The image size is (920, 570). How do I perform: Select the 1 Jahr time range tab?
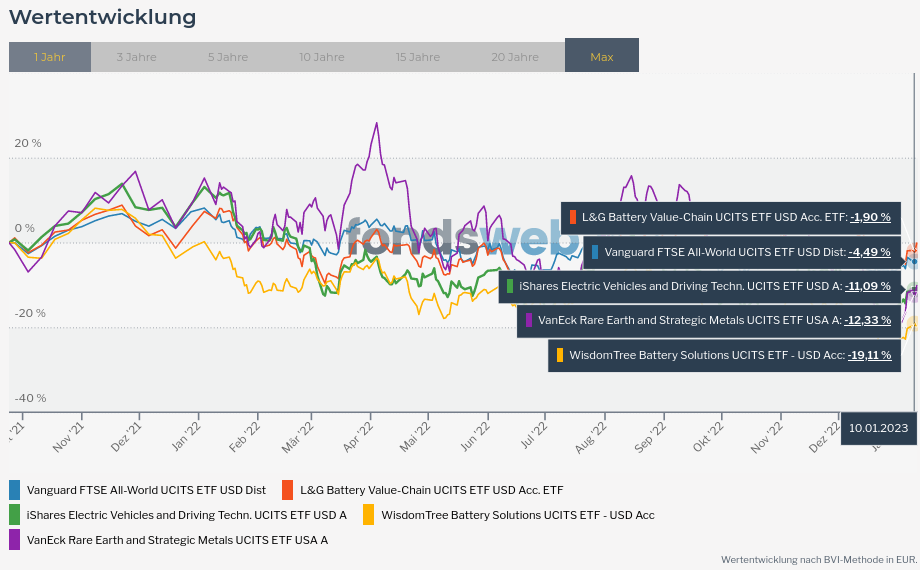coord(49,57)
